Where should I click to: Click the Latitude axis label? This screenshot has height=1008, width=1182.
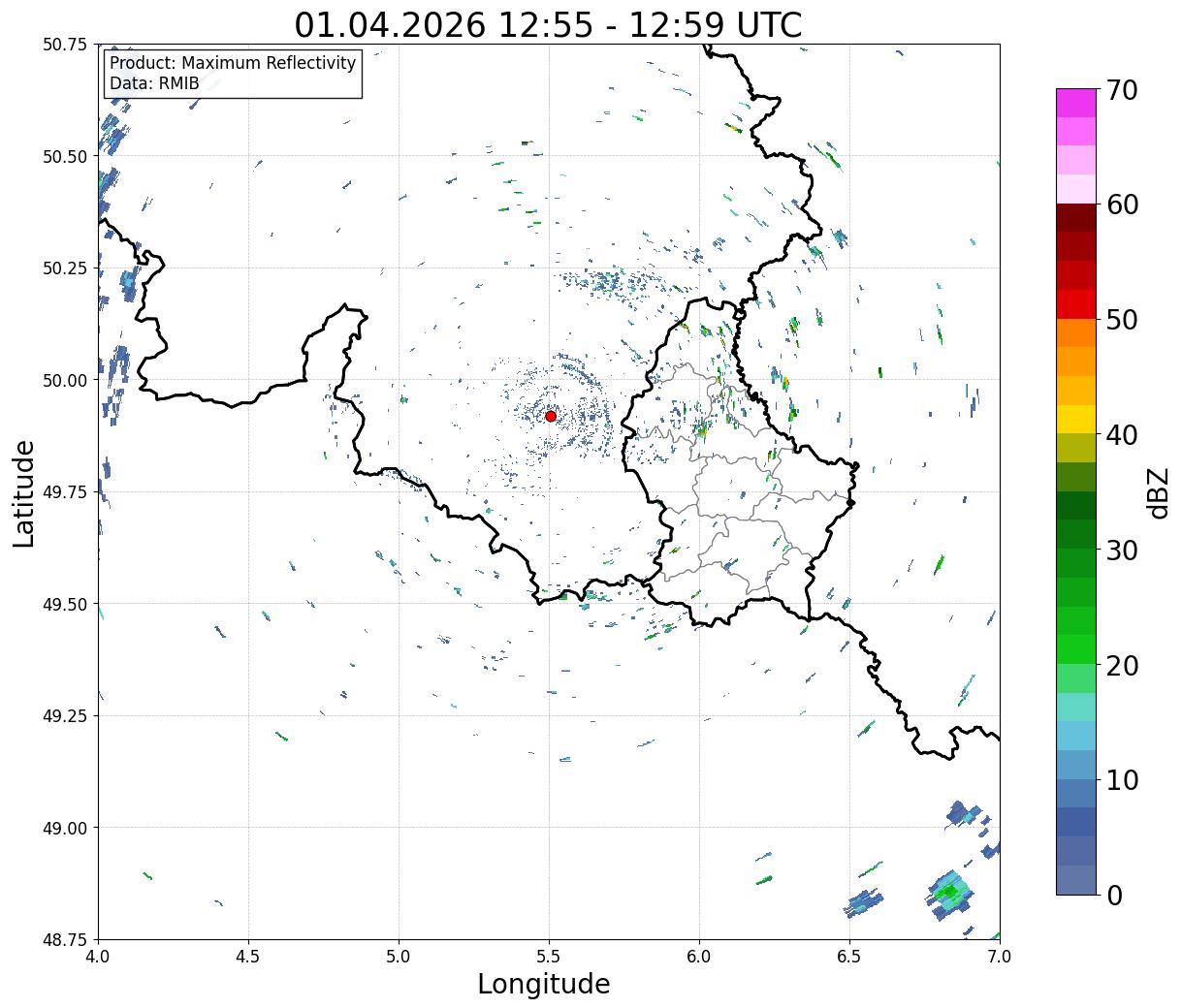[x=24, y=492]
